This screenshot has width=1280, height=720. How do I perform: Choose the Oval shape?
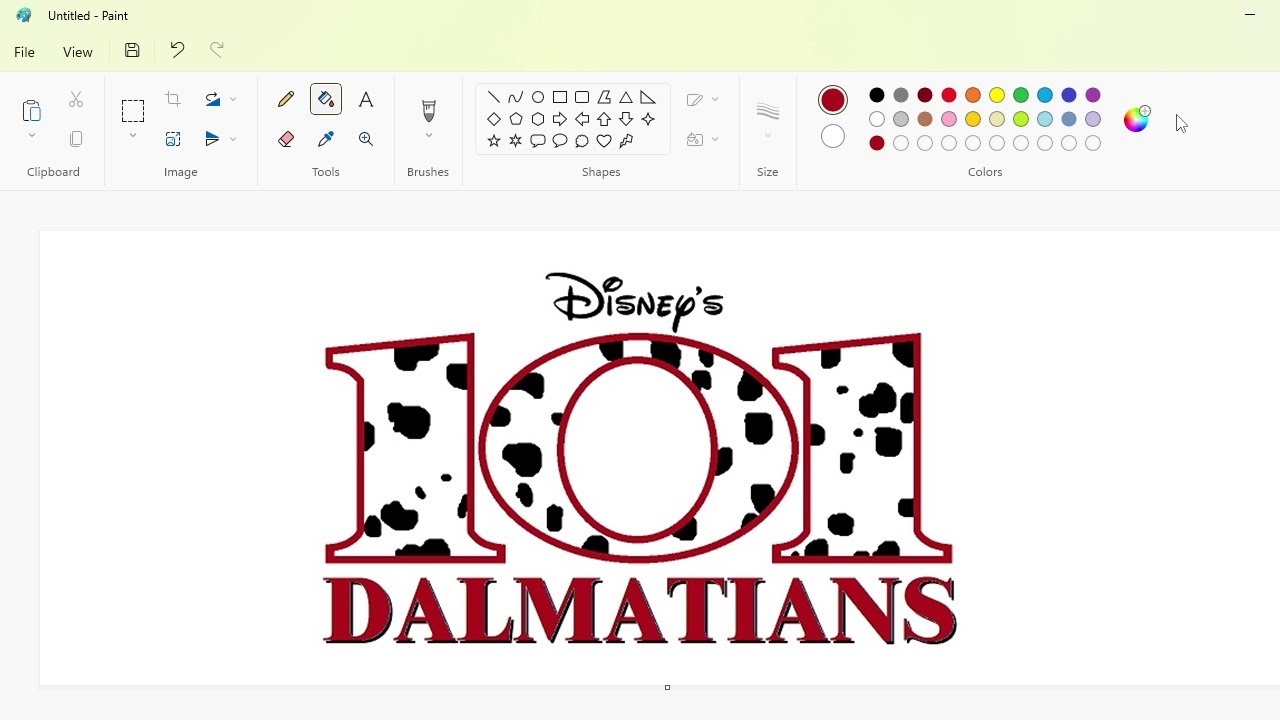click(x=538, y=97)
